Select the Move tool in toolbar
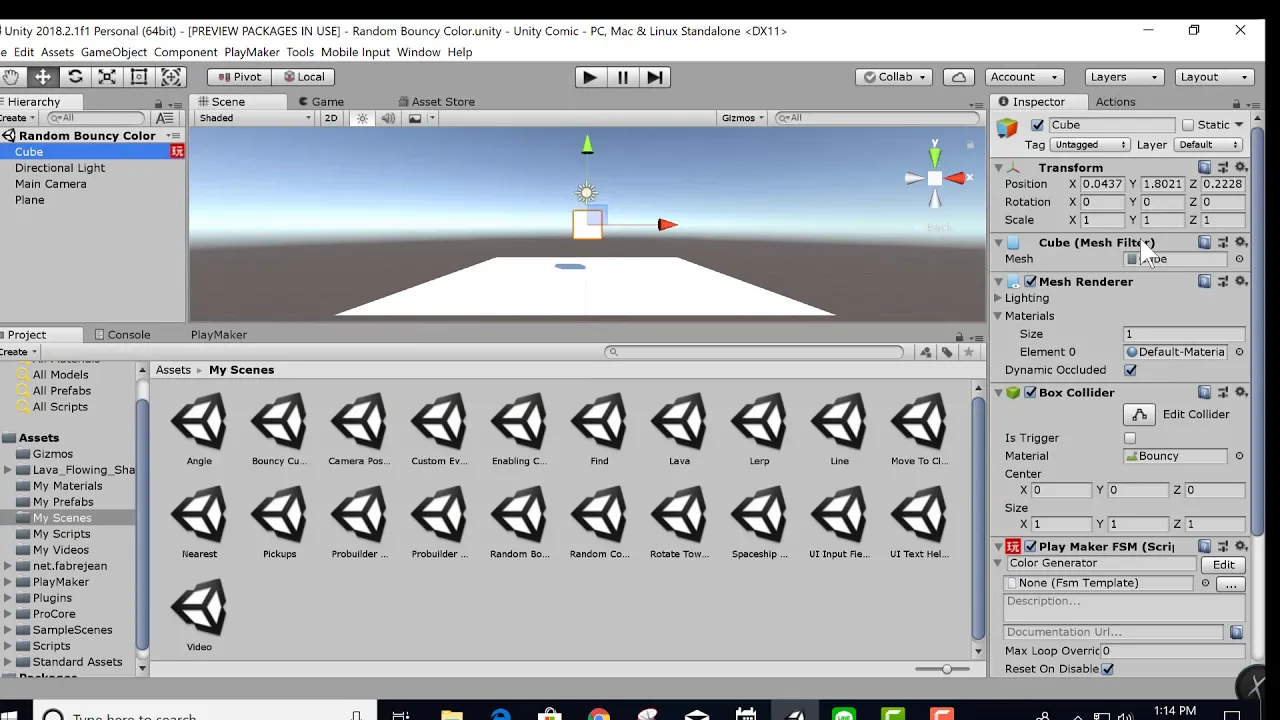1280x720 pixels. tap(43, 77)
